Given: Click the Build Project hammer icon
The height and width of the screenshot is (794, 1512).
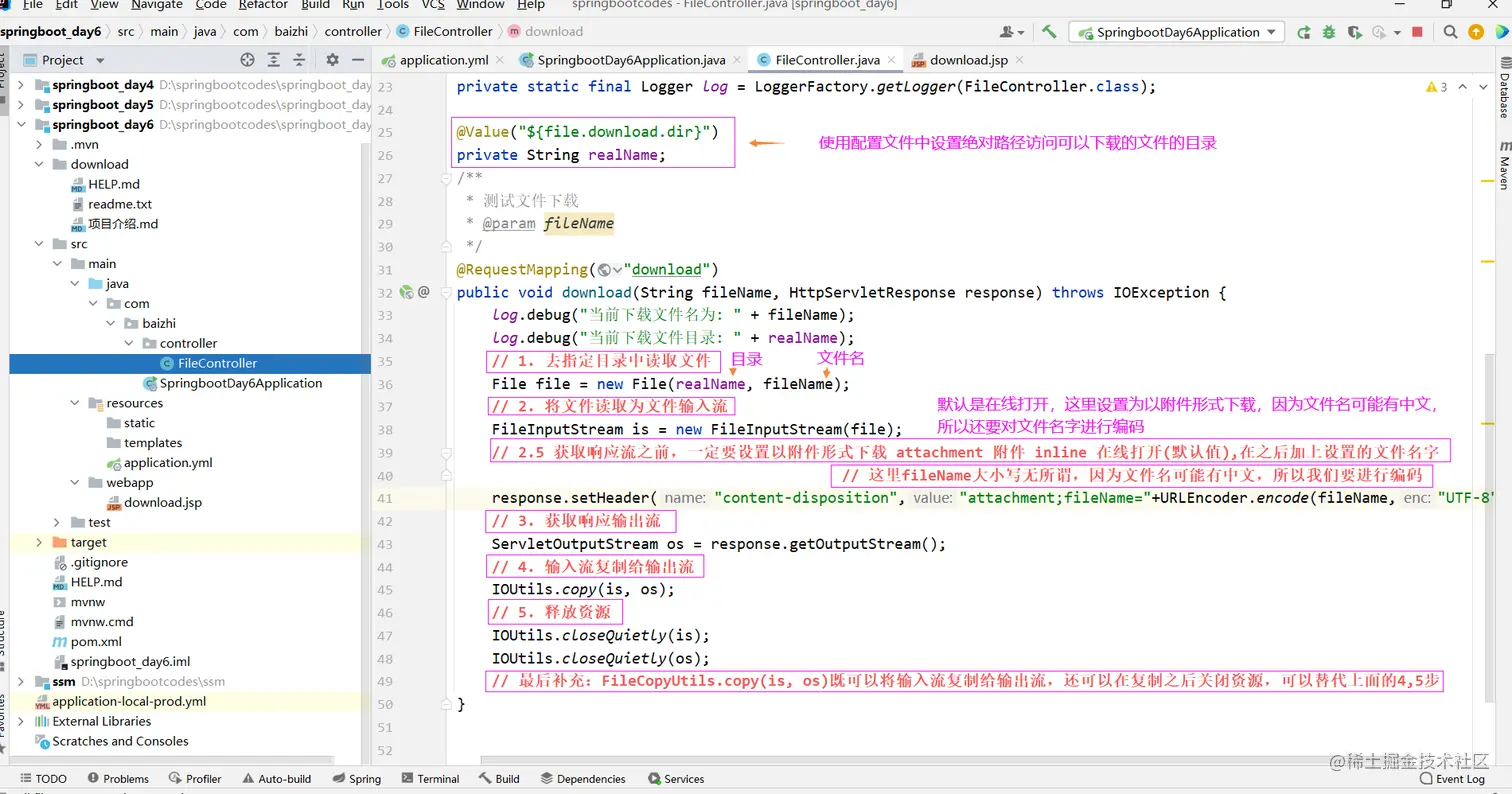Looking at the screenshot, I should click(1049, 32).
